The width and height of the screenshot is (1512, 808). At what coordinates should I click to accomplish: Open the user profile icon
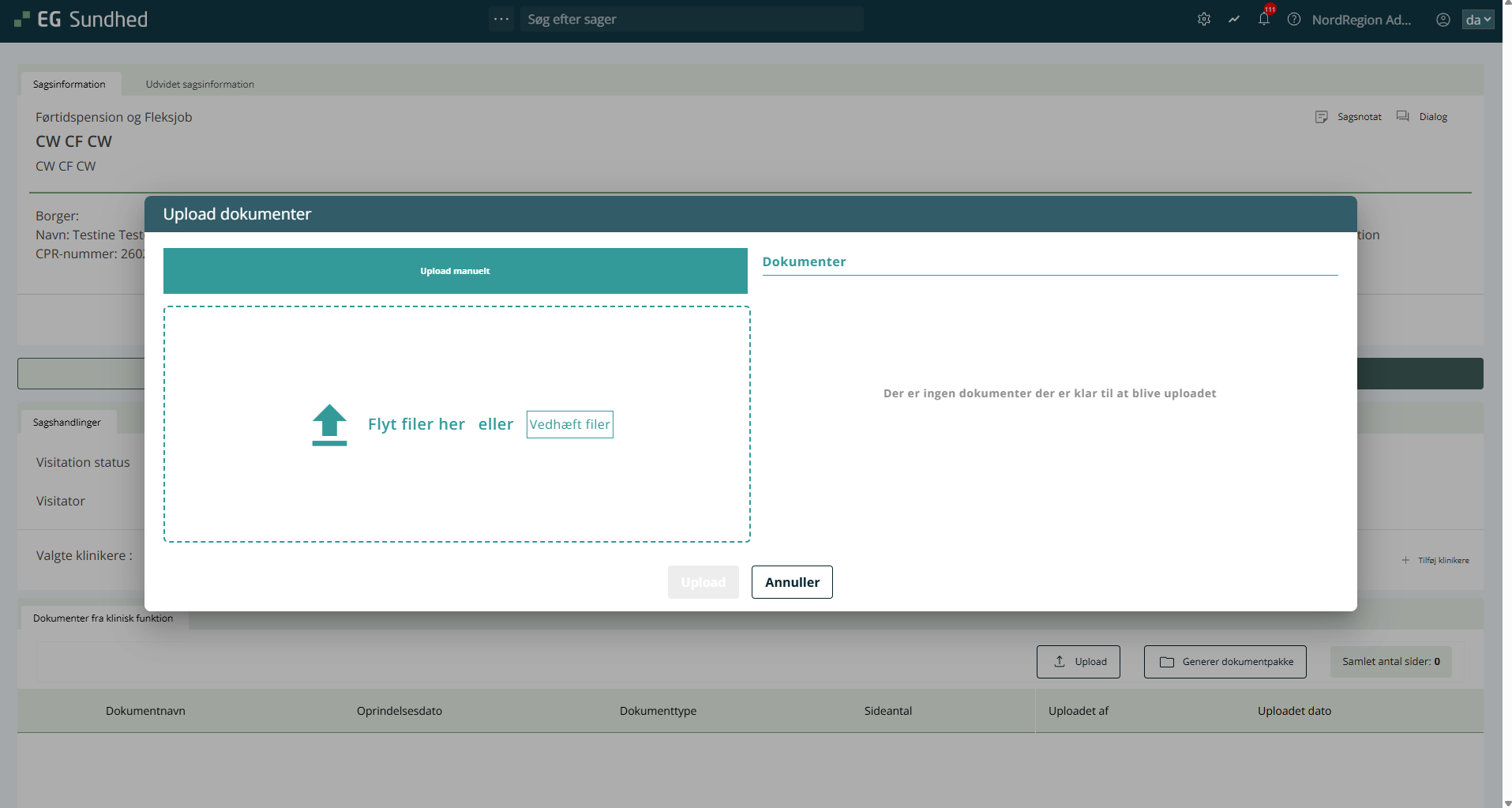[1443, 20]
